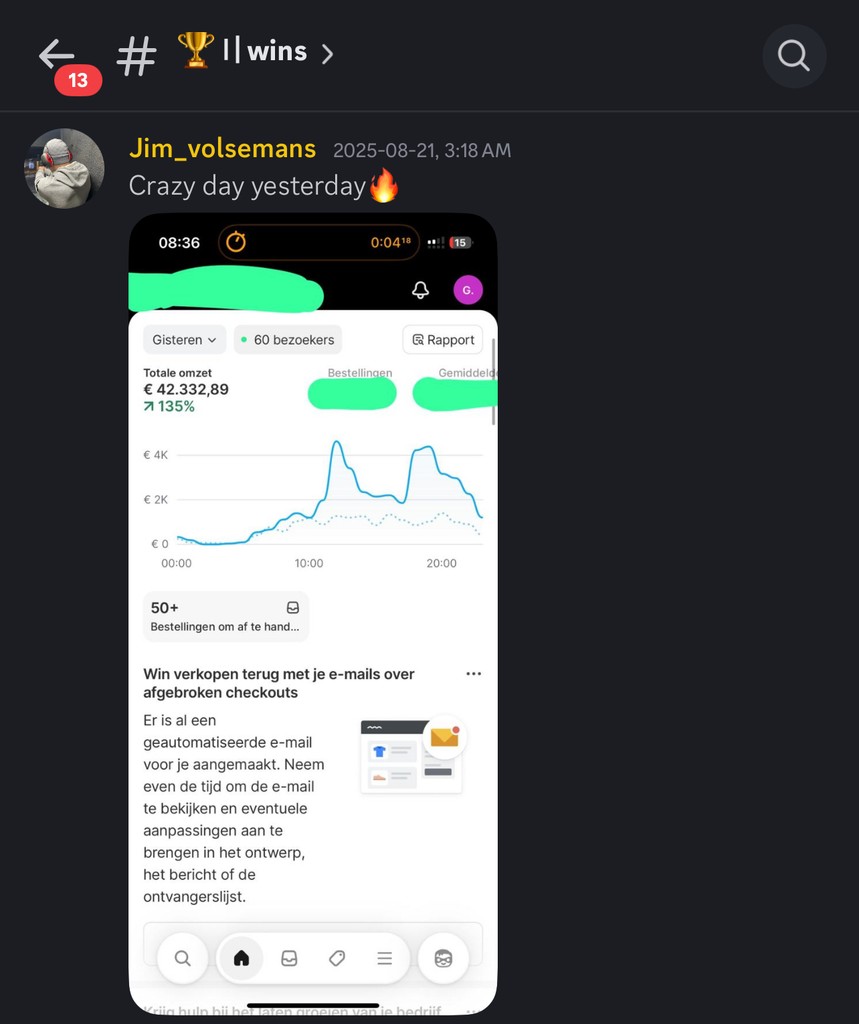Image resolution: width=859 pixels, height=1024 pixels.
Task: Open the hamburger menu icon in navigation
Action: [x=384, y=958]
